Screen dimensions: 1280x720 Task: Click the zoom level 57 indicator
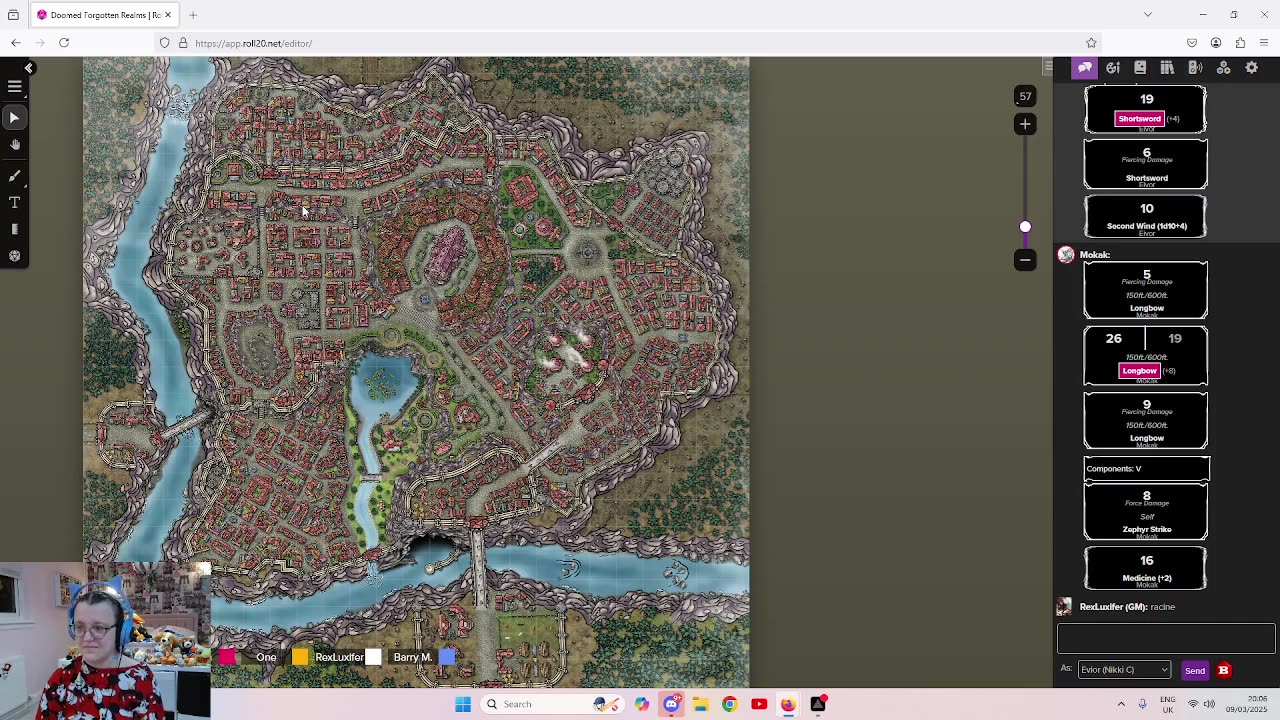[x=1025, y=97]
